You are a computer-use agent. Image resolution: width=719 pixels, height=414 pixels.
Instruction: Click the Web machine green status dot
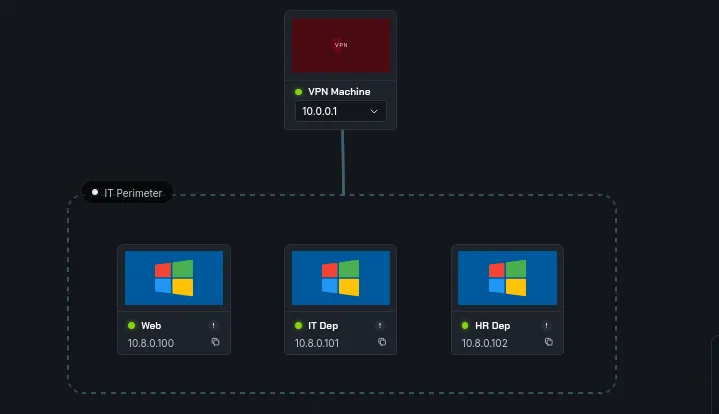pos(132,326)
